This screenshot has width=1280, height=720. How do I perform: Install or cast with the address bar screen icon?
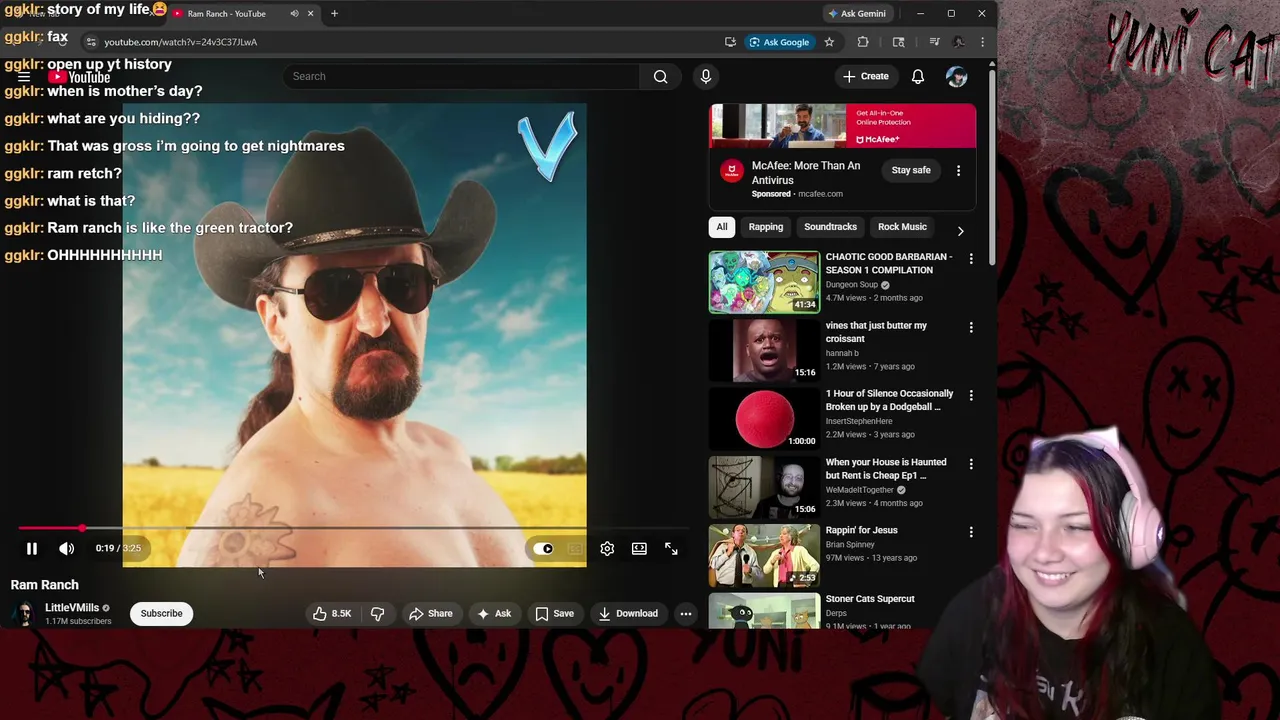(x=731, y=42)
